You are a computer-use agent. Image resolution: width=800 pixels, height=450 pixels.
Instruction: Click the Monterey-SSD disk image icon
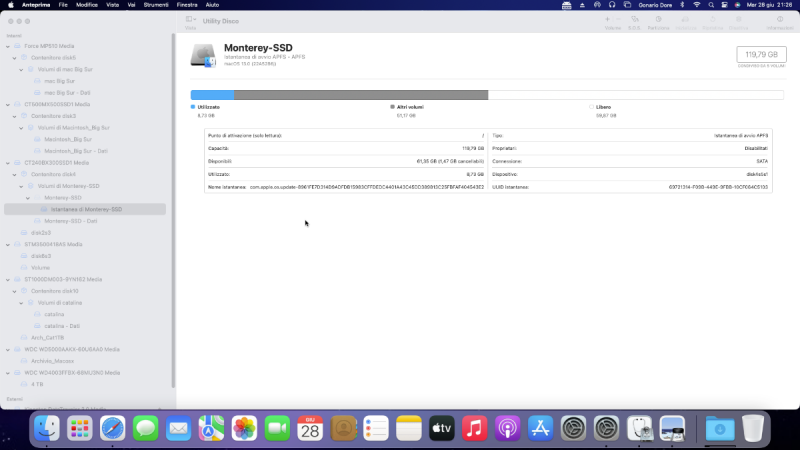pos(203,56)
